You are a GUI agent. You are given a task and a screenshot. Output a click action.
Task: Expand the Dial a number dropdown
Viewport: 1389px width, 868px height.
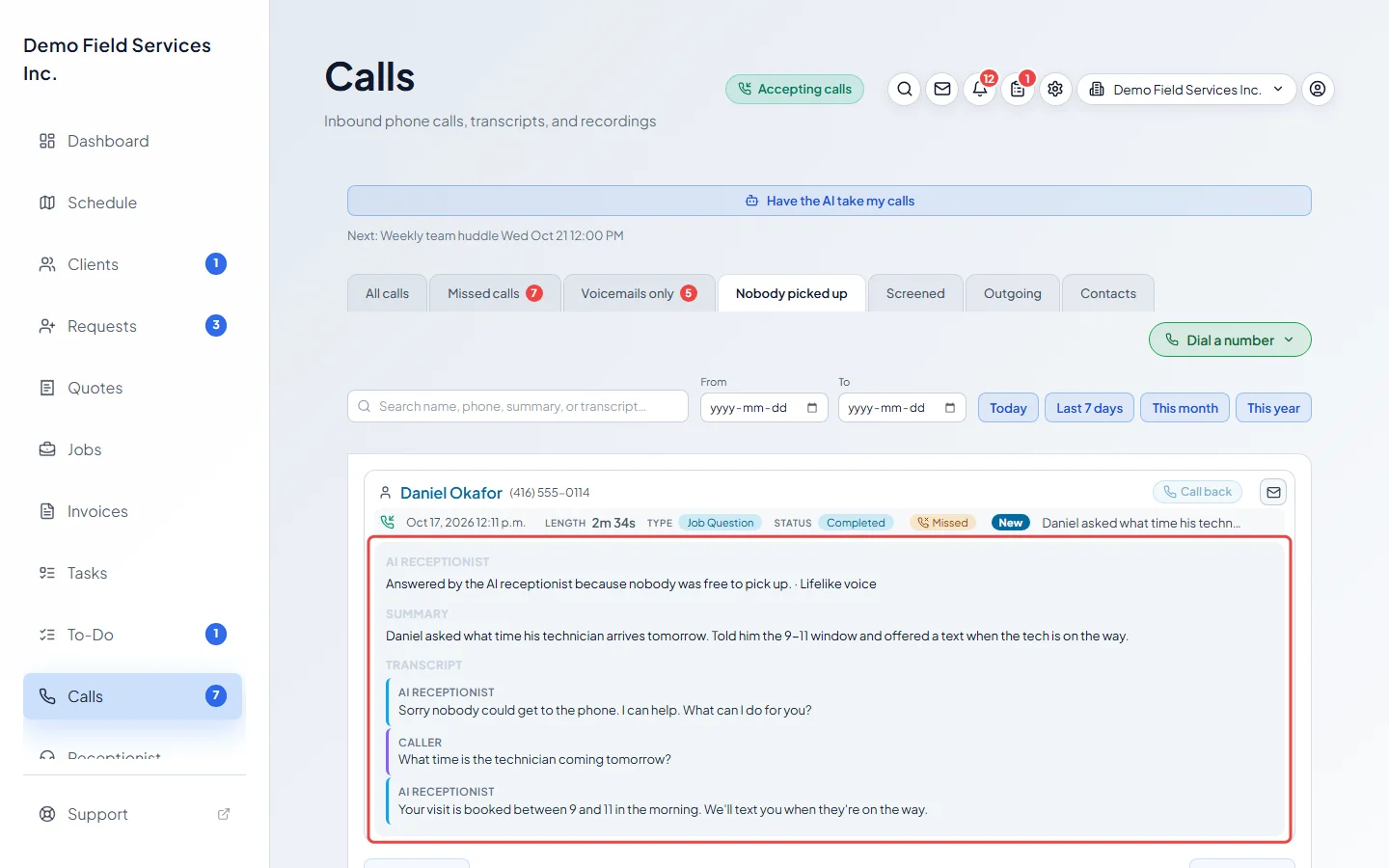pos(1230,339)
